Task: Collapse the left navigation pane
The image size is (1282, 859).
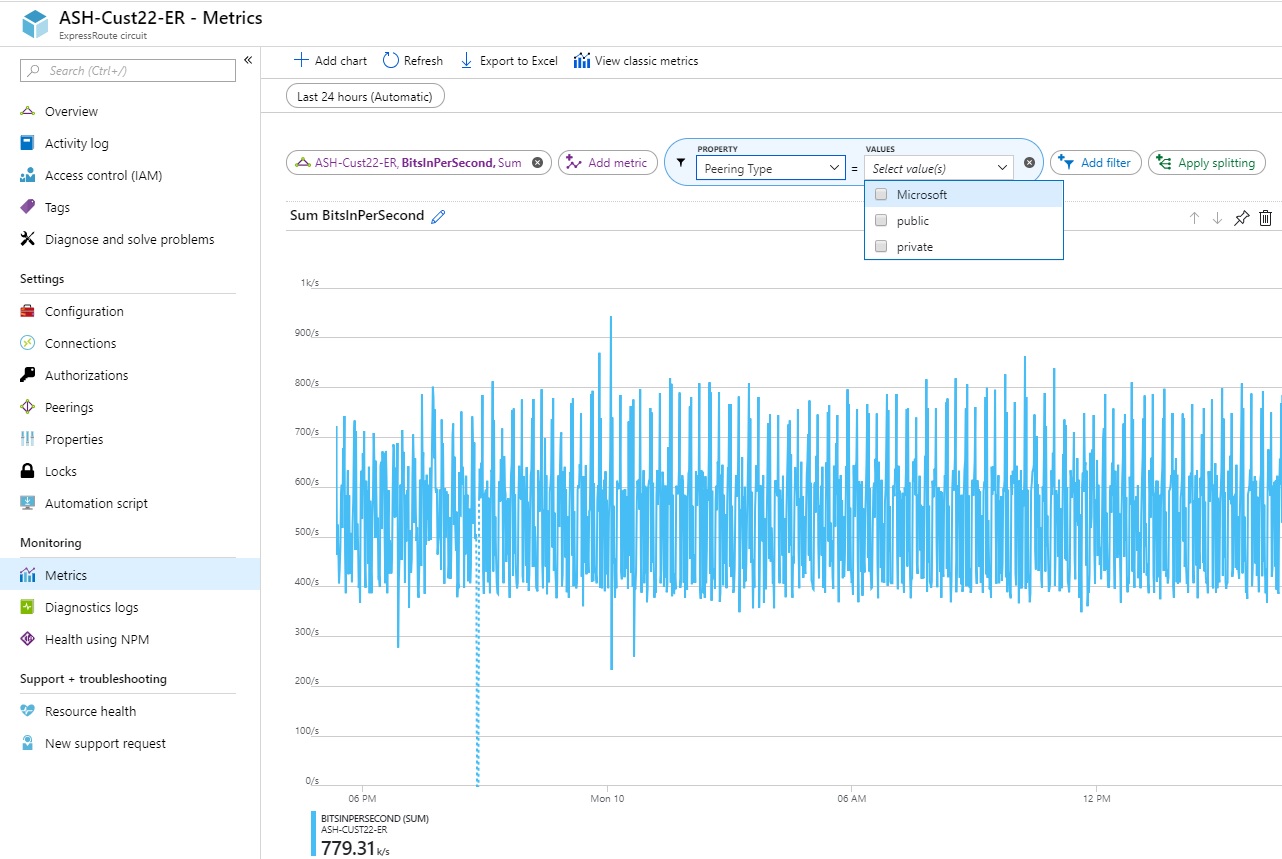Action: tap(248, 60)
